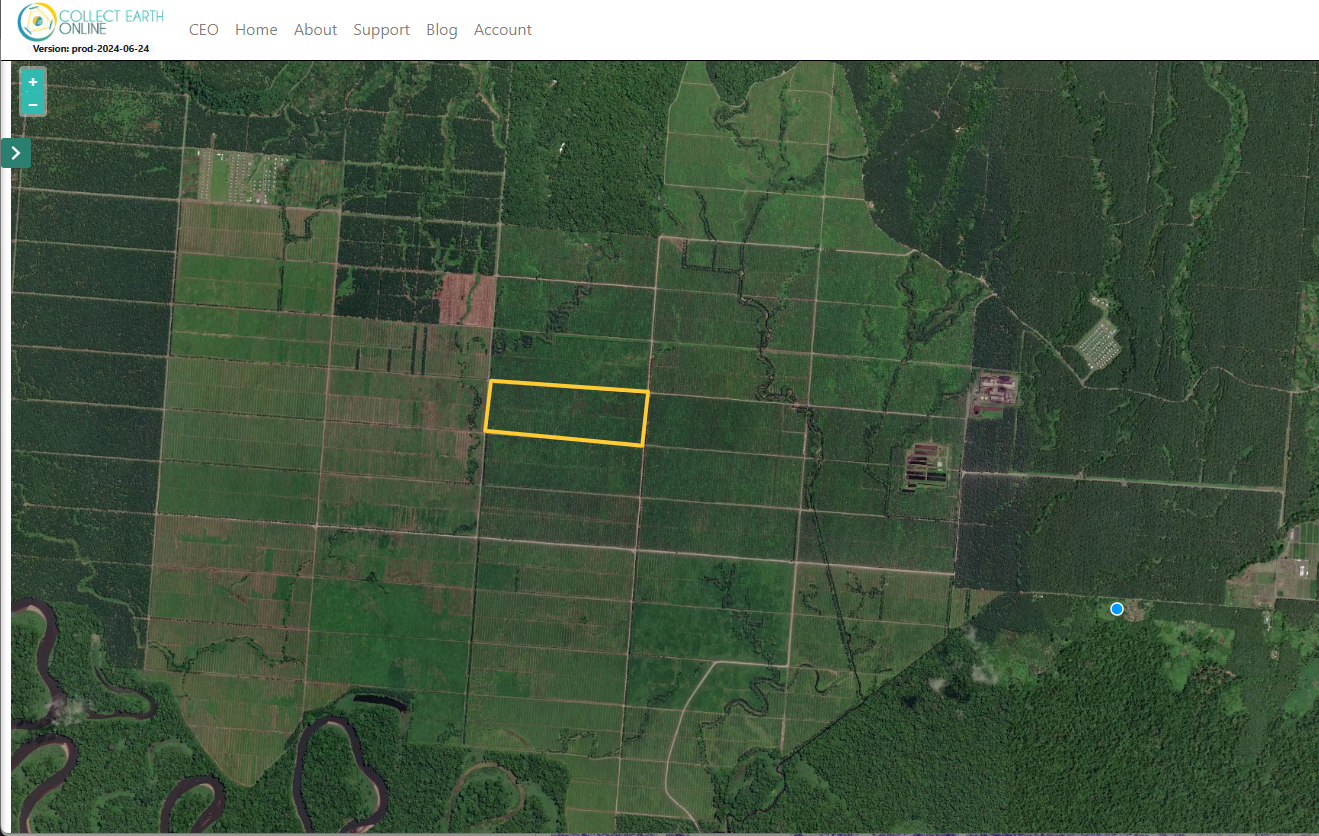Go to the Home page
The image size is (1319, 836).
(x=256, y=30)
